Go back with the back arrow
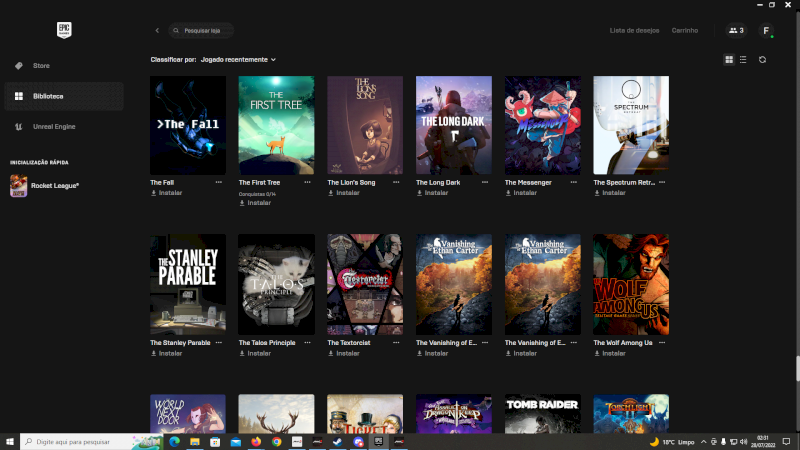800x450 pixels. pyautogui.click(x=157, y=31)
